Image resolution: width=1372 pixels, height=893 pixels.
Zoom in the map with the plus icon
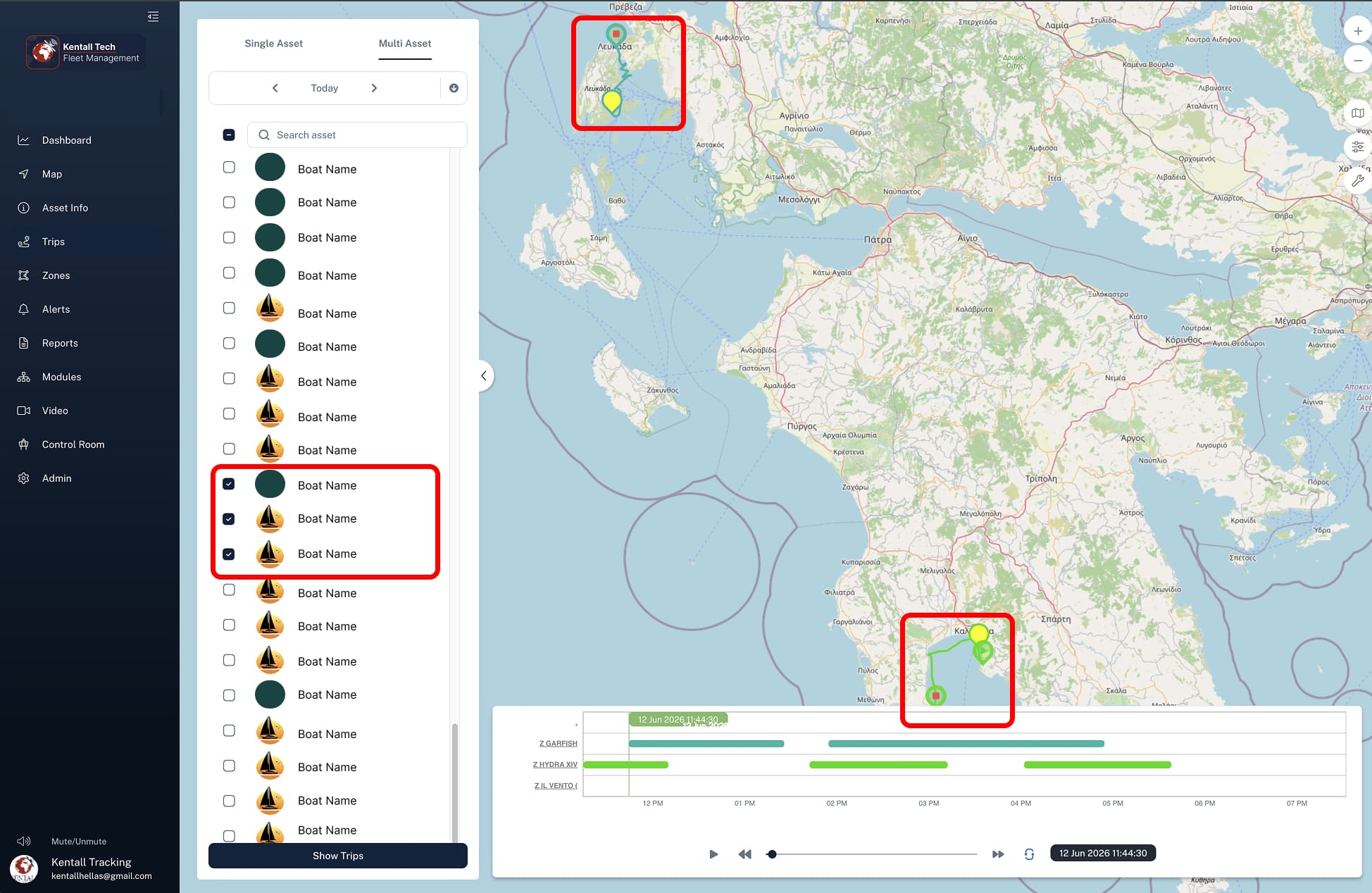[1358, 31]
